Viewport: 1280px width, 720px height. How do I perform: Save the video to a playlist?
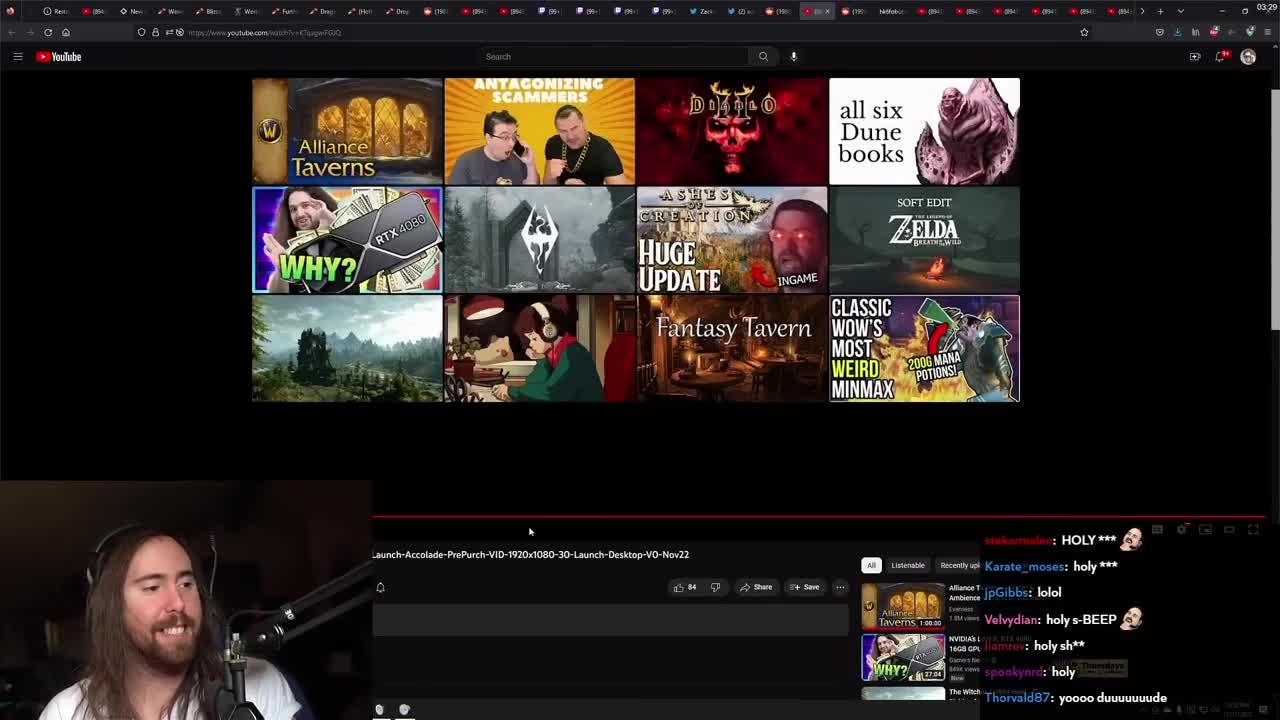click(805, 587)
